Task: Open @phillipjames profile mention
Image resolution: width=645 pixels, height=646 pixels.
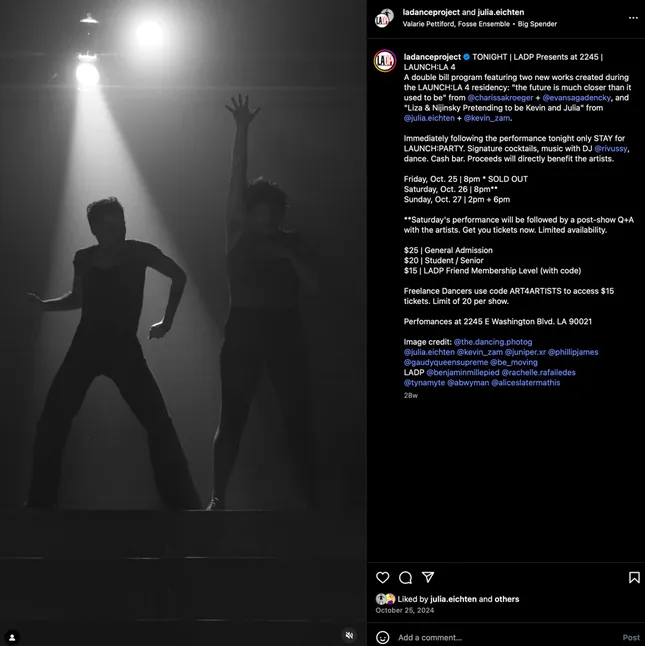Action: (573, 352)
